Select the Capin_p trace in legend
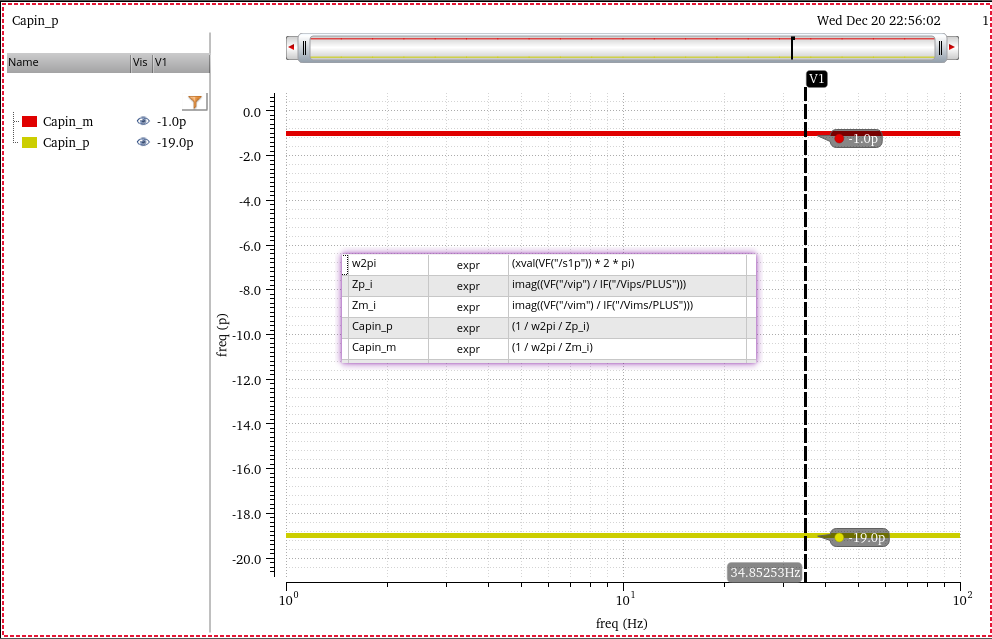 point(66,142)
